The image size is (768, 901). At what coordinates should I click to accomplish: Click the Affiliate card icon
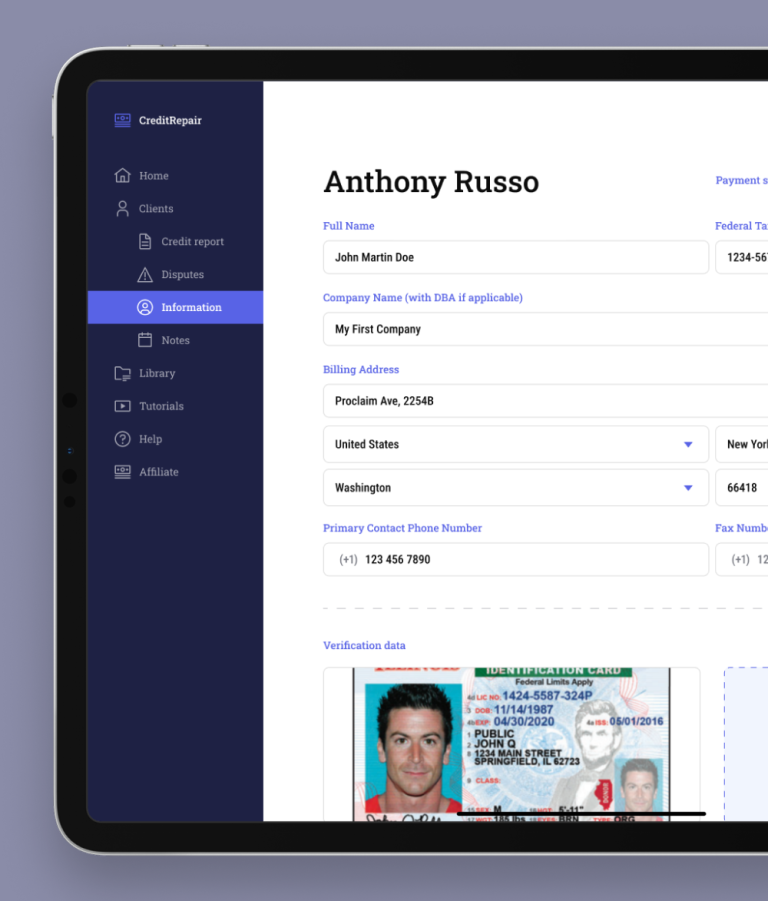tap(122, 472)
